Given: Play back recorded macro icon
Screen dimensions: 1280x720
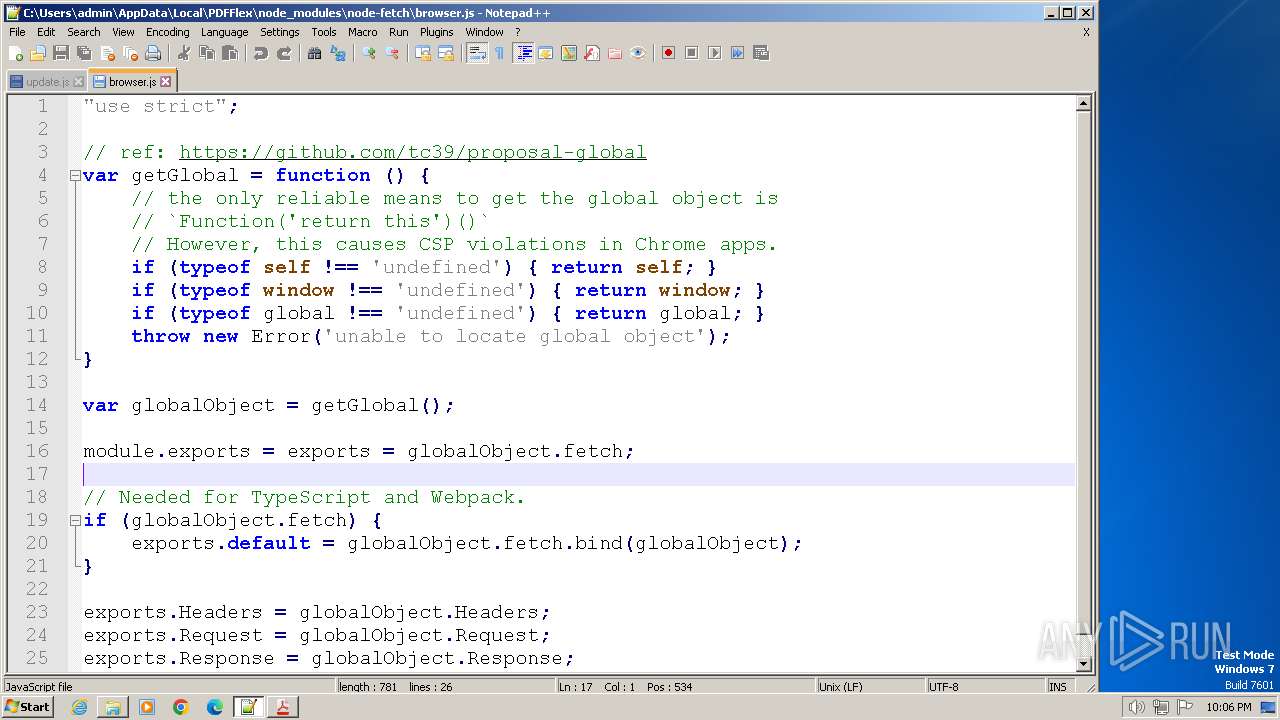Looking at the screenshot, I should click(x=714, y=53).
